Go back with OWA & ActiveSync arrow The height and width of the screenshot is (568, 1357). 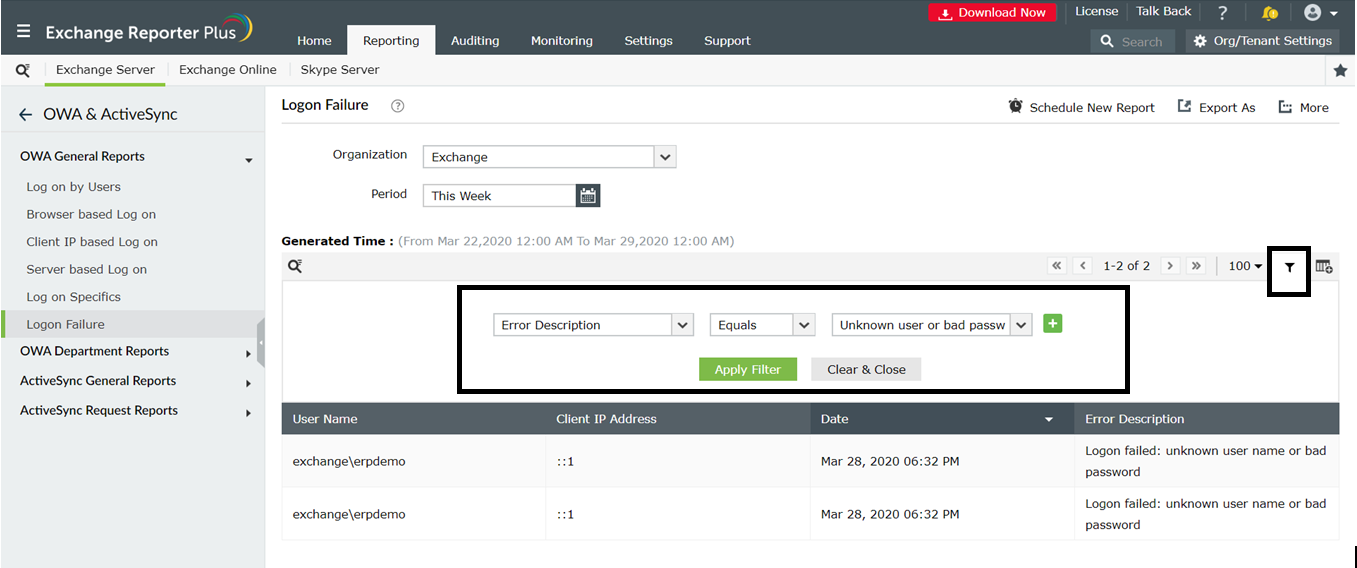[x=26, y=115]
